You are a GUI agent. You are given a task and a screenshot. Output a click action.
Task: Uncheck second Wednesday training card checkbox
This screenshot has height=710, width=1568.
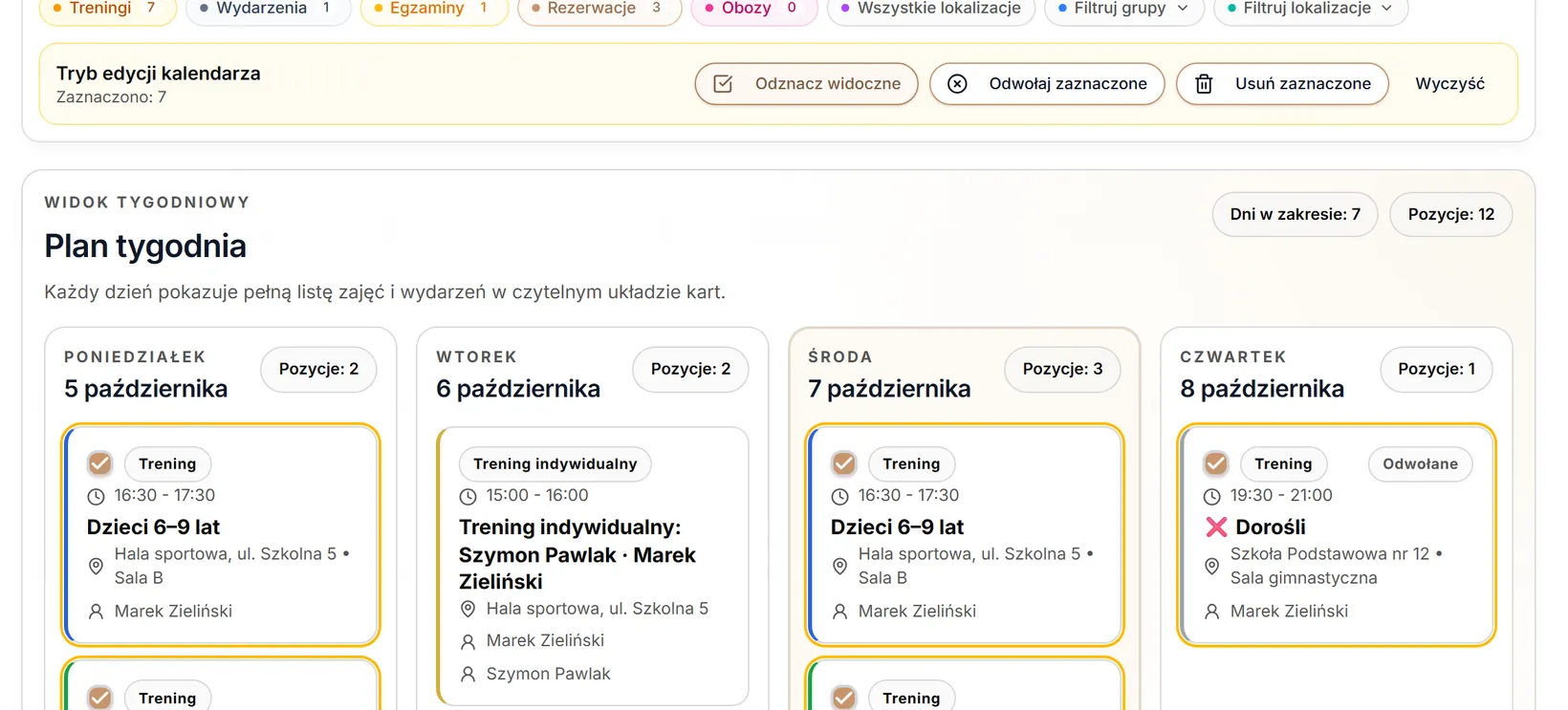(844, 698)
